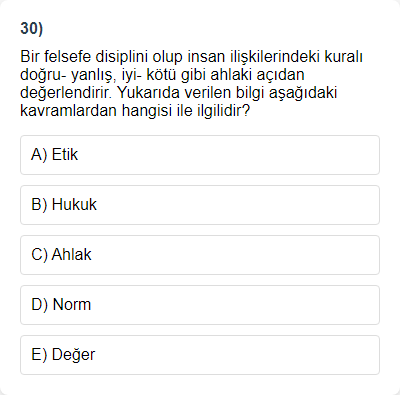The width and height of the screenshot is (400, 395).
Task: Click the "D)" letter label
Action: tap(39, 305)
